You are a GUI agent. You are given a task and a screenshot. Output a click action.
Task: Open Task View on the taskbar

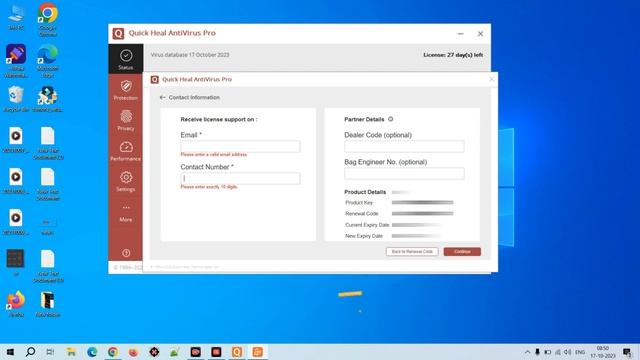[50, 352]
